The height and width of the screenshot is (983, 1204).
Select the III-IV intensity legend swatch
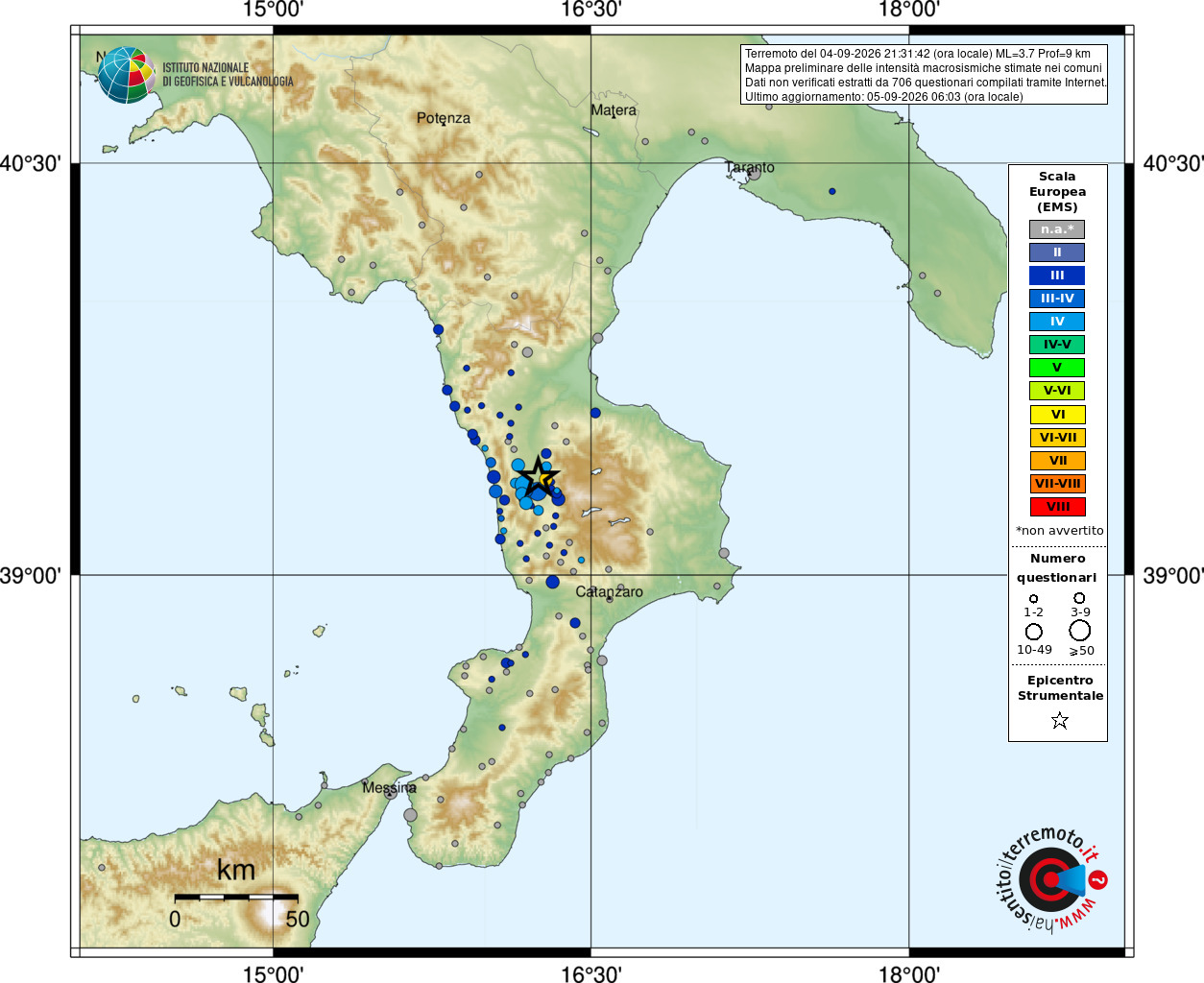(x=1057, y=299)
